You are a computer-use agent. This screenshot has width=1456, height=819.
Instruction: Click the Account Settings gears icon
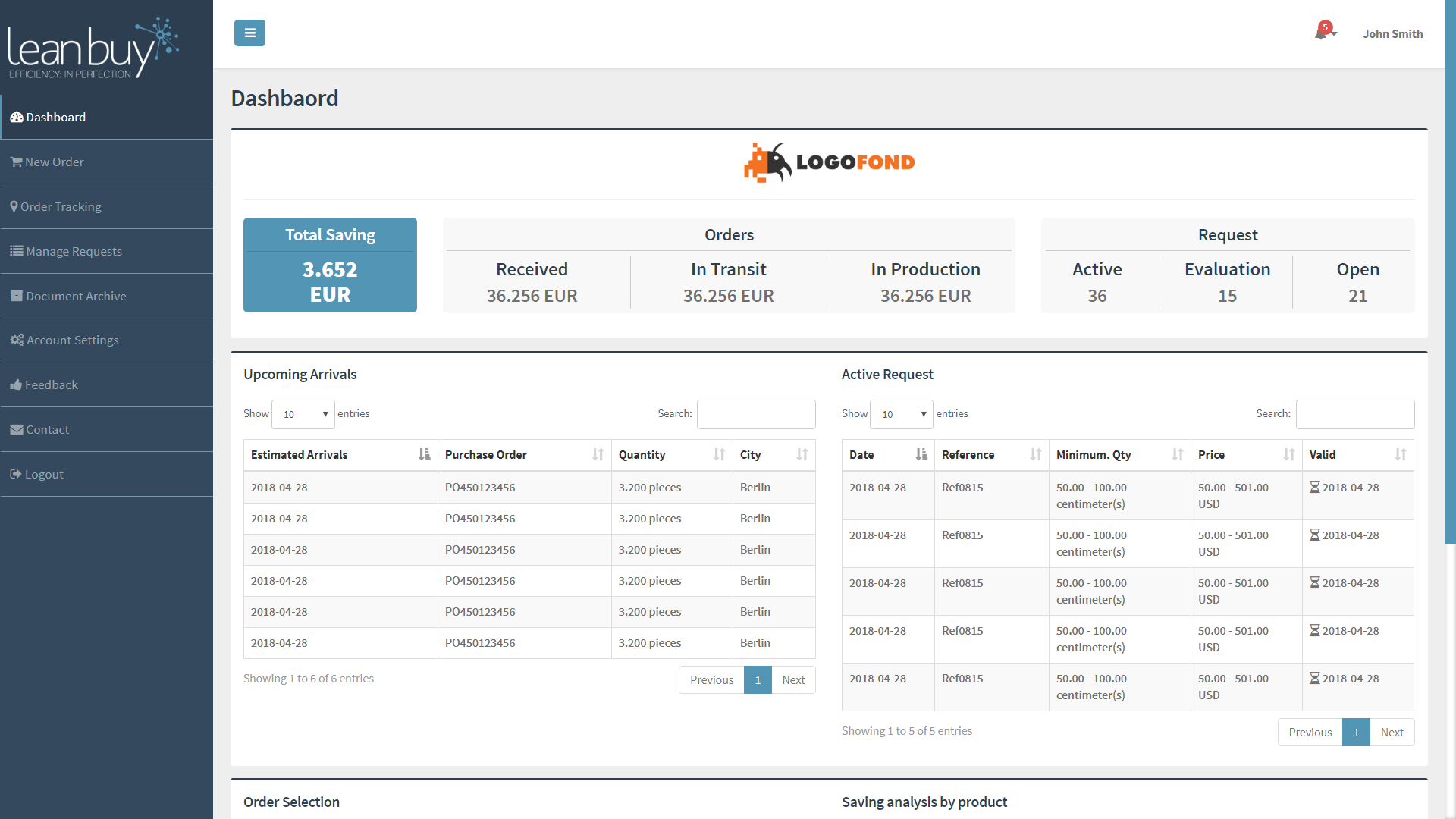click(17, 340)
